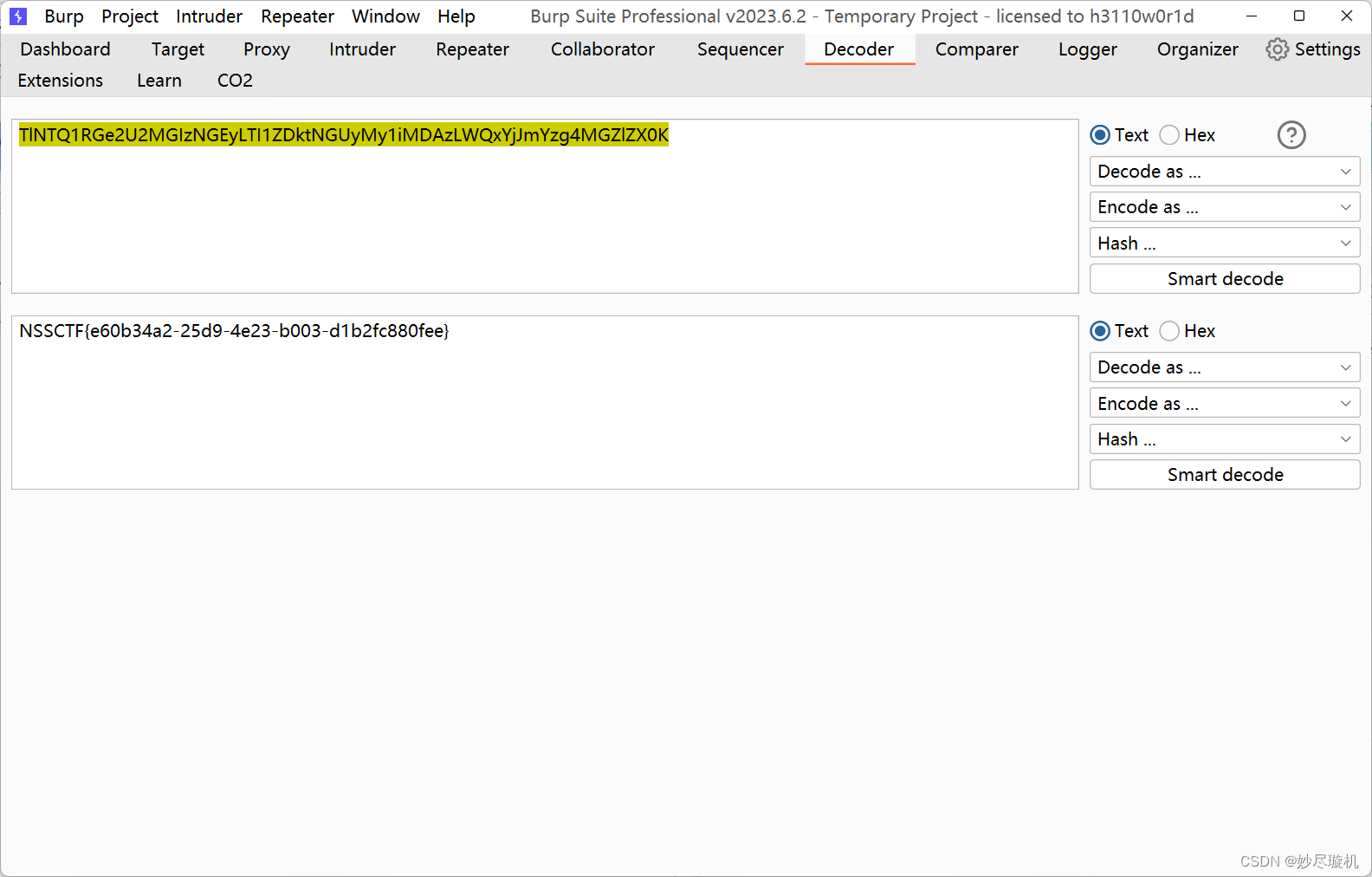
Task: Select Text radio for decoded NSSCTF output
Action: click(x=1100, y=331)
